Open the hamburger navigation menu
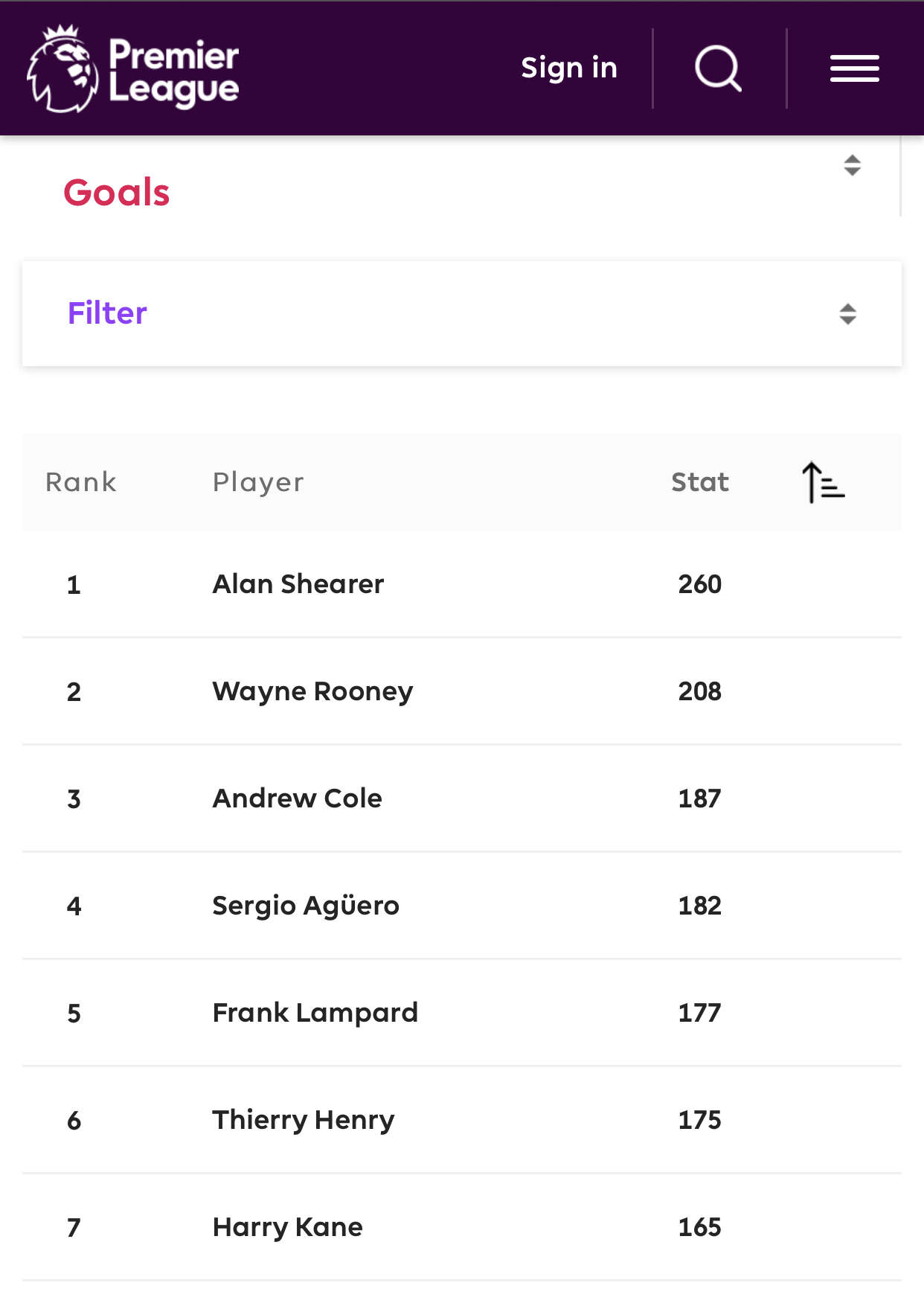The width and height of the screenshot is (924, 1306). point(854,68)
